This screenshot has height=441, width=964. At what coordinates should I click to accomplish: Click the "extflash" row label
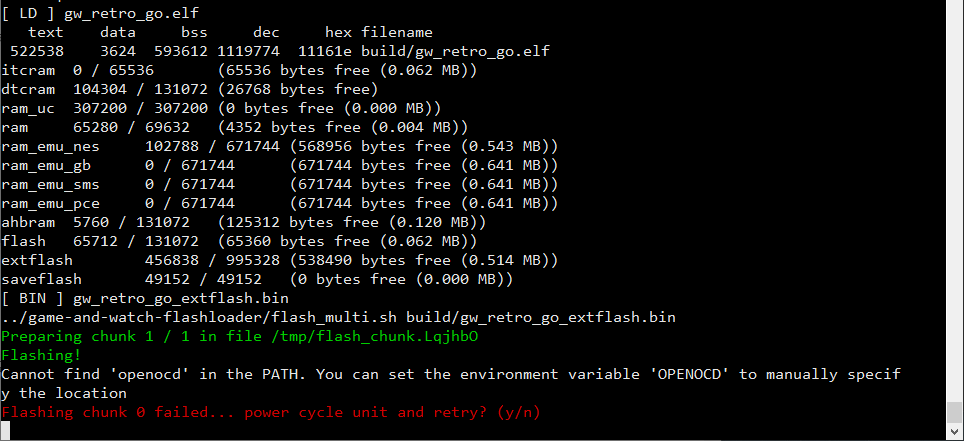coord(37,260)
